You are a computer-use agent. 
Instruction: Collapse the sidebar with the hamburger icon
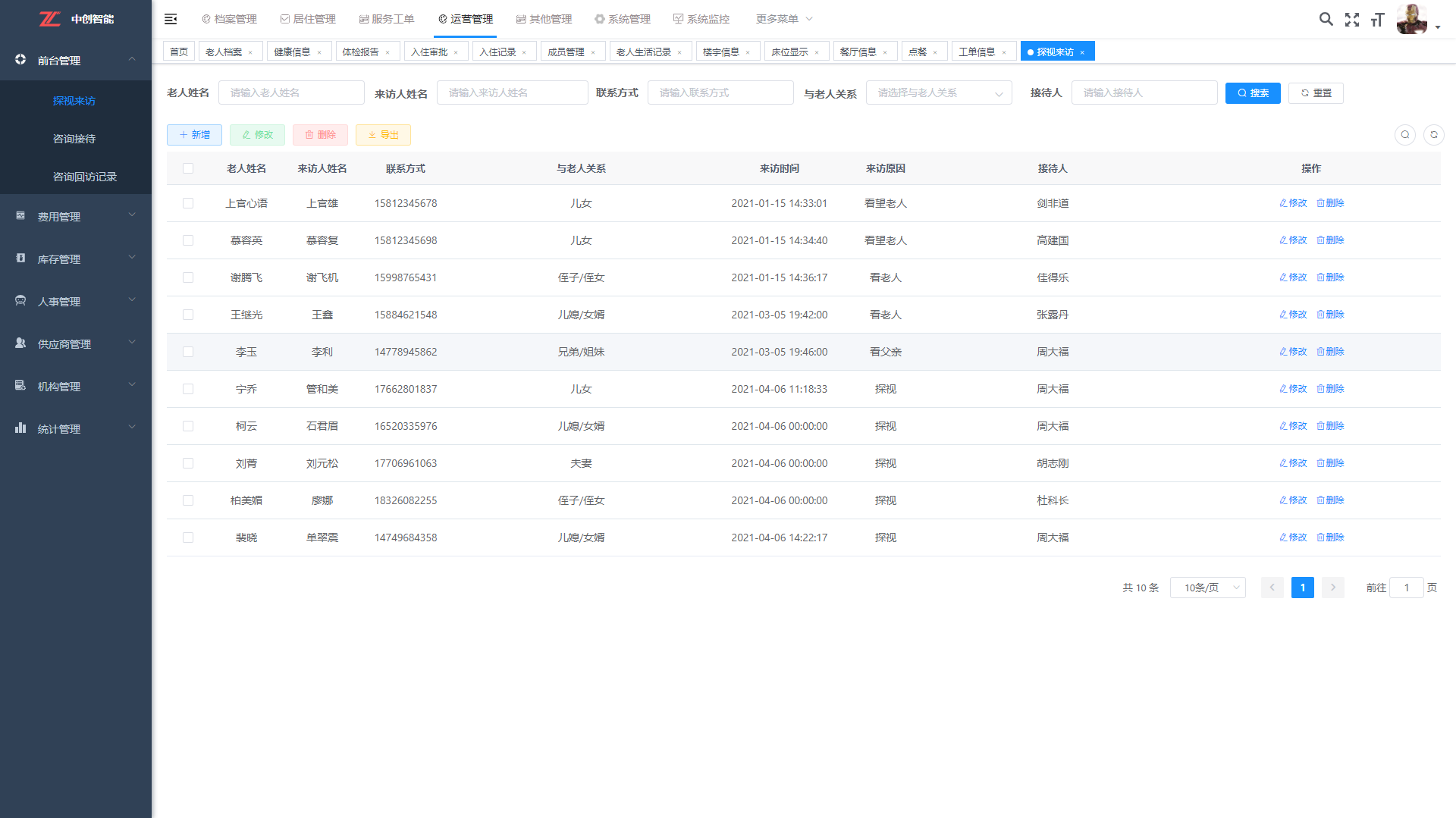click(171, 19)
